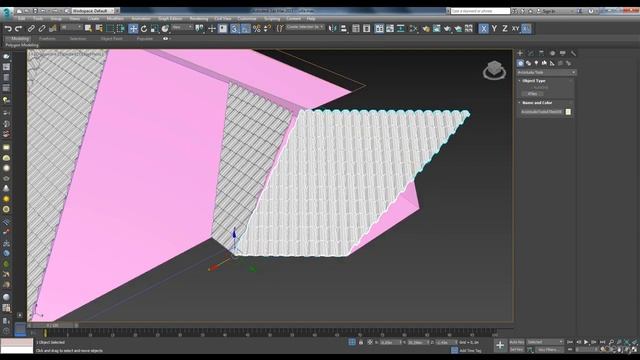640x360 pixels.
Task: Click the ViewCube in the viewport
Action: click(x=494, y=70)
